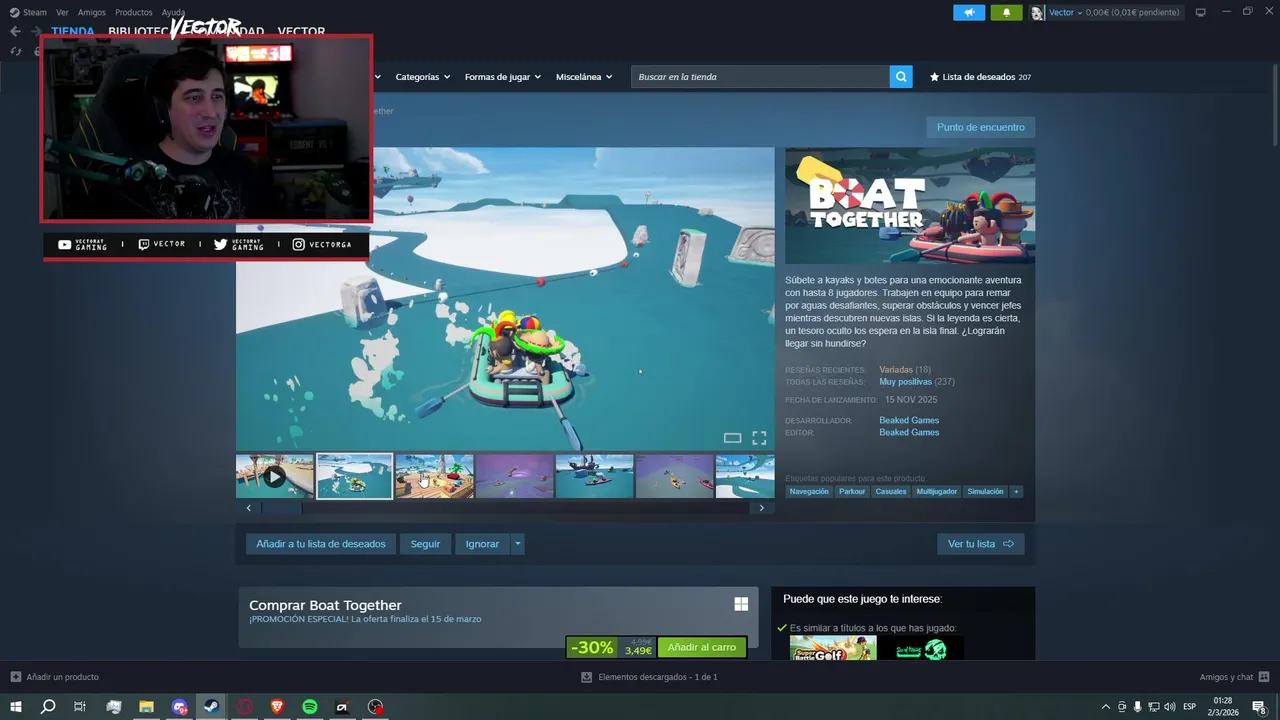
Task: Click the plus icon after the Simulación tag
Action: pyautogui.click(x=1016, y=491)
